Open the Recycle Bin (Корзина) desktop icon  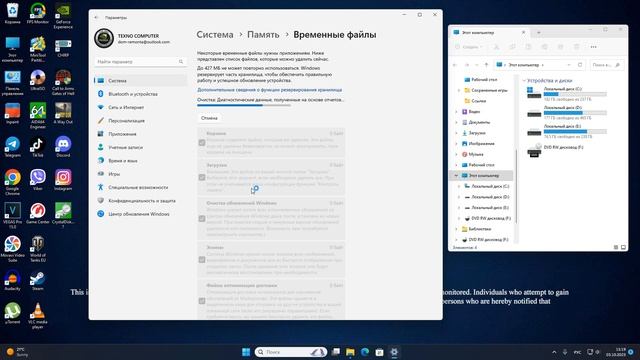(x=12, y=13)
